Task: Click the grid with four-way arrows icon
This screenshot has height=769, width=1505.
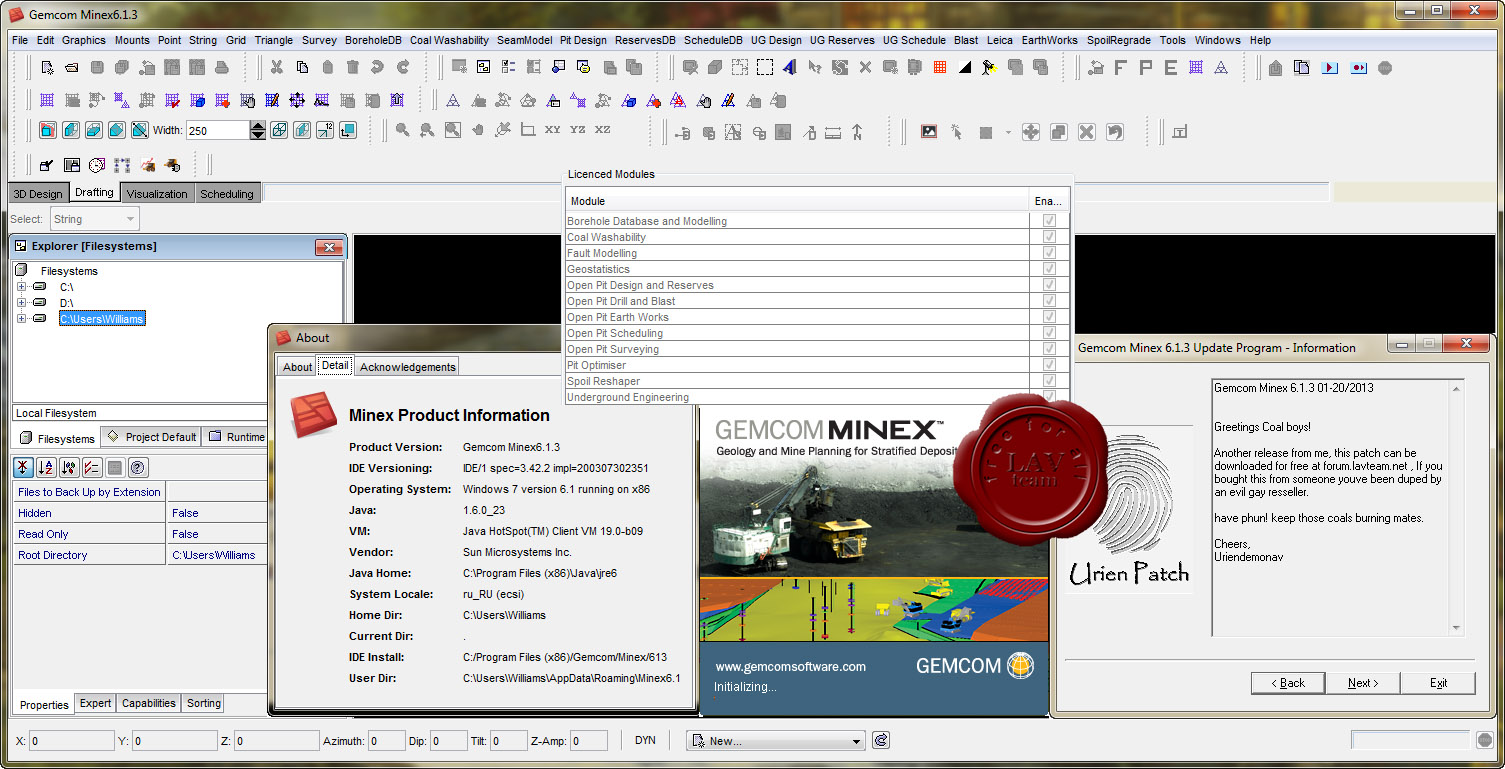Action: pos(297,101)
